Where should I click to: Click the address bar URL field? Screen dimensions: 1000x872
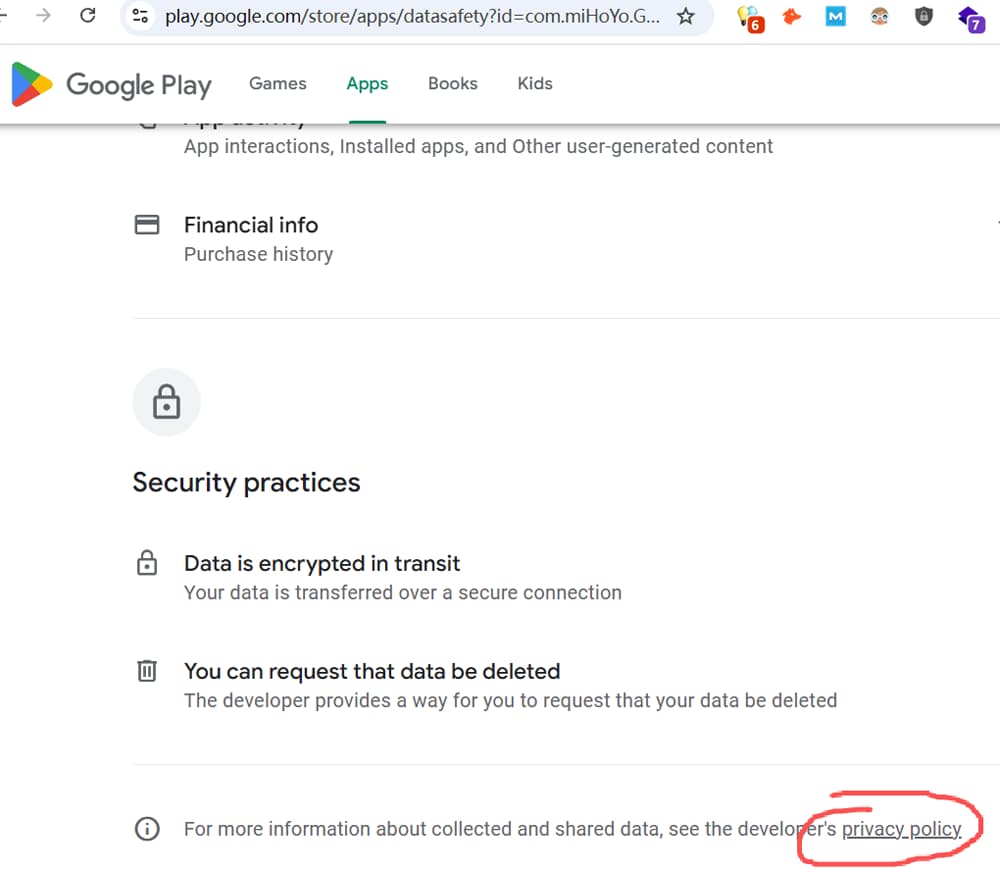pos(412,16)
